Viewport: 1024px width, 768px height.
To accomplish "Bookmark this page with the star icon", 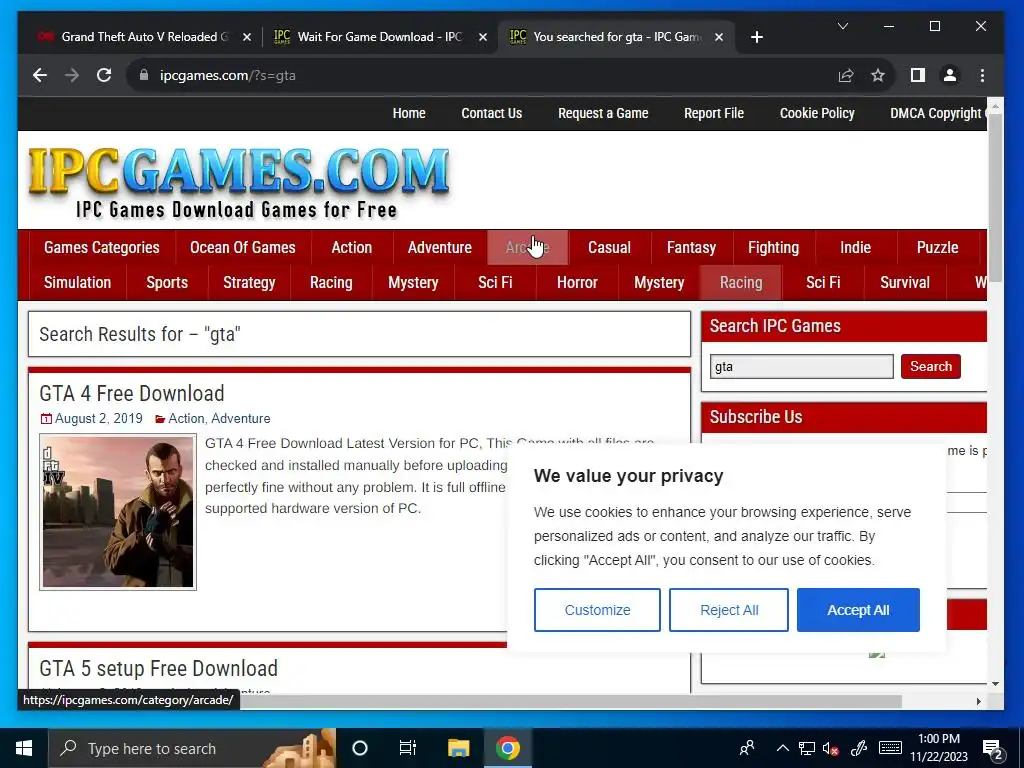I will [x=878, y=76].
